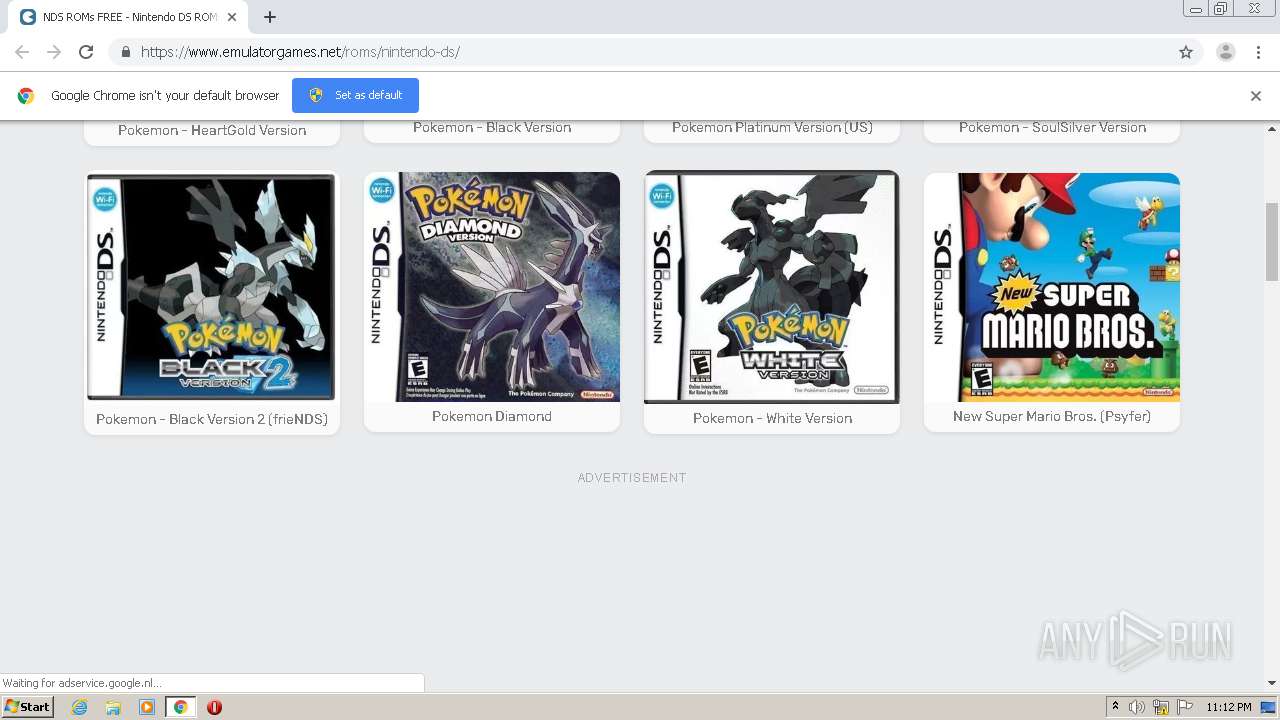Open Pokemon Diamond cover image
Screen dimensions: 1280x720
[492, 287]
